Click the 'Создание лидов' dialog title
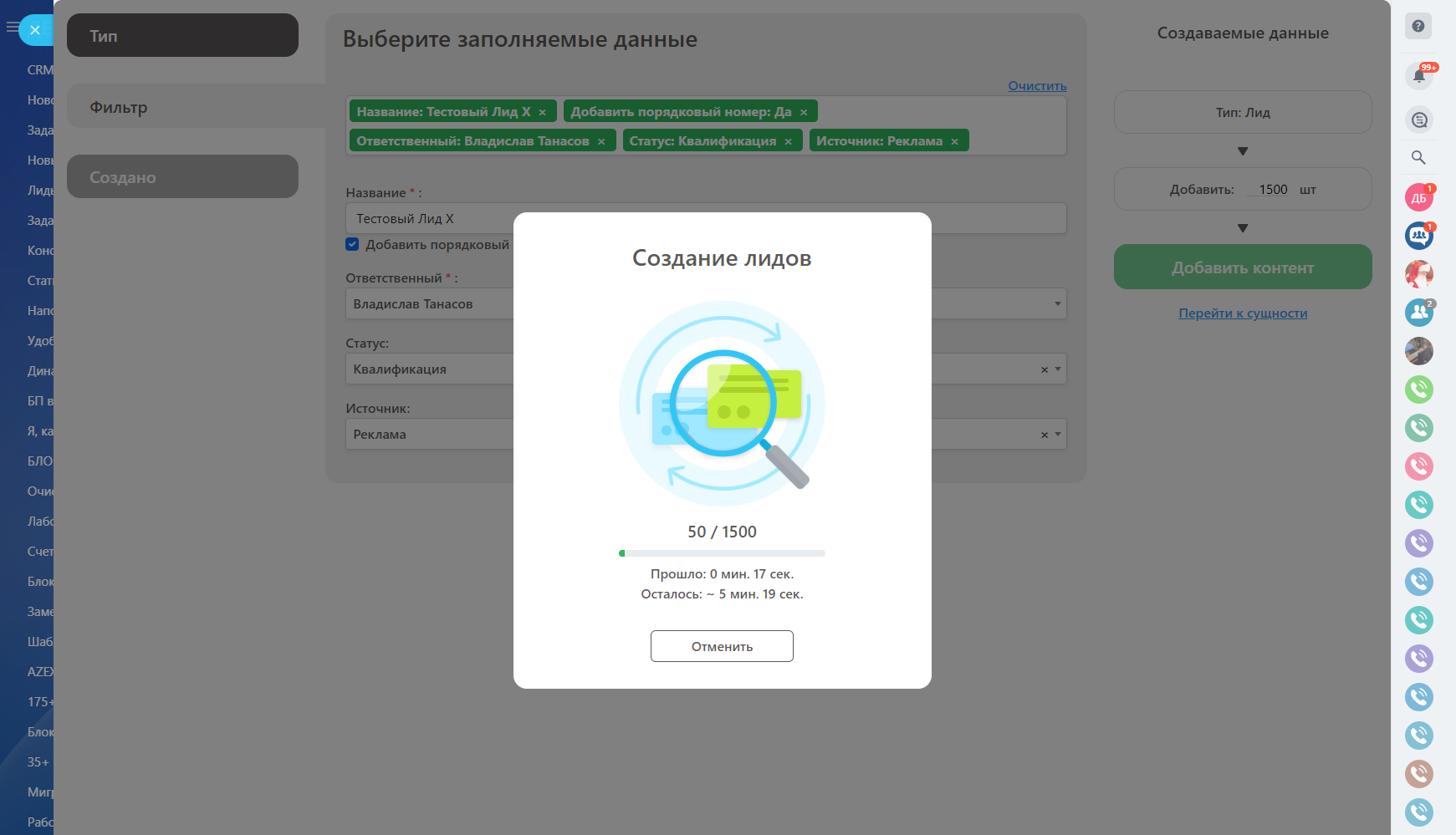The height and width of the screenshot is (835, 1456). 722,258
